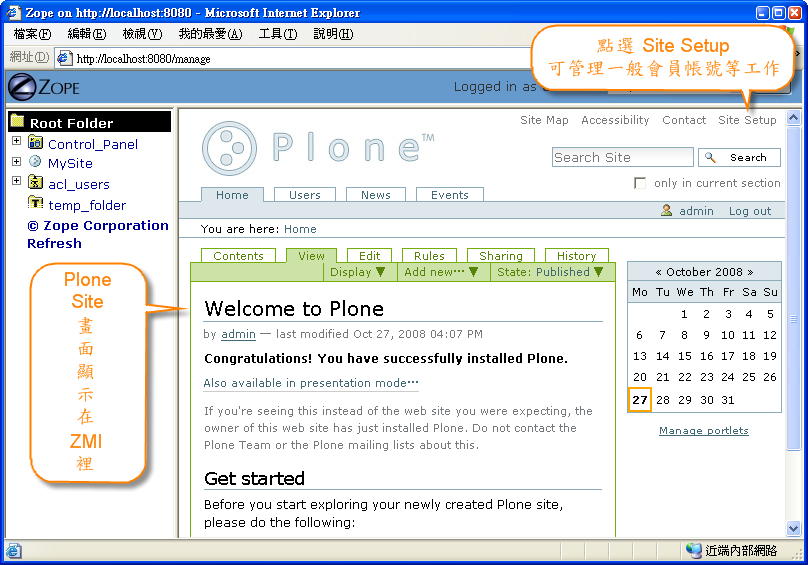This screenshot has width=808, height=565.
Task: Click the Plone logo
Action: pos(318,148)
